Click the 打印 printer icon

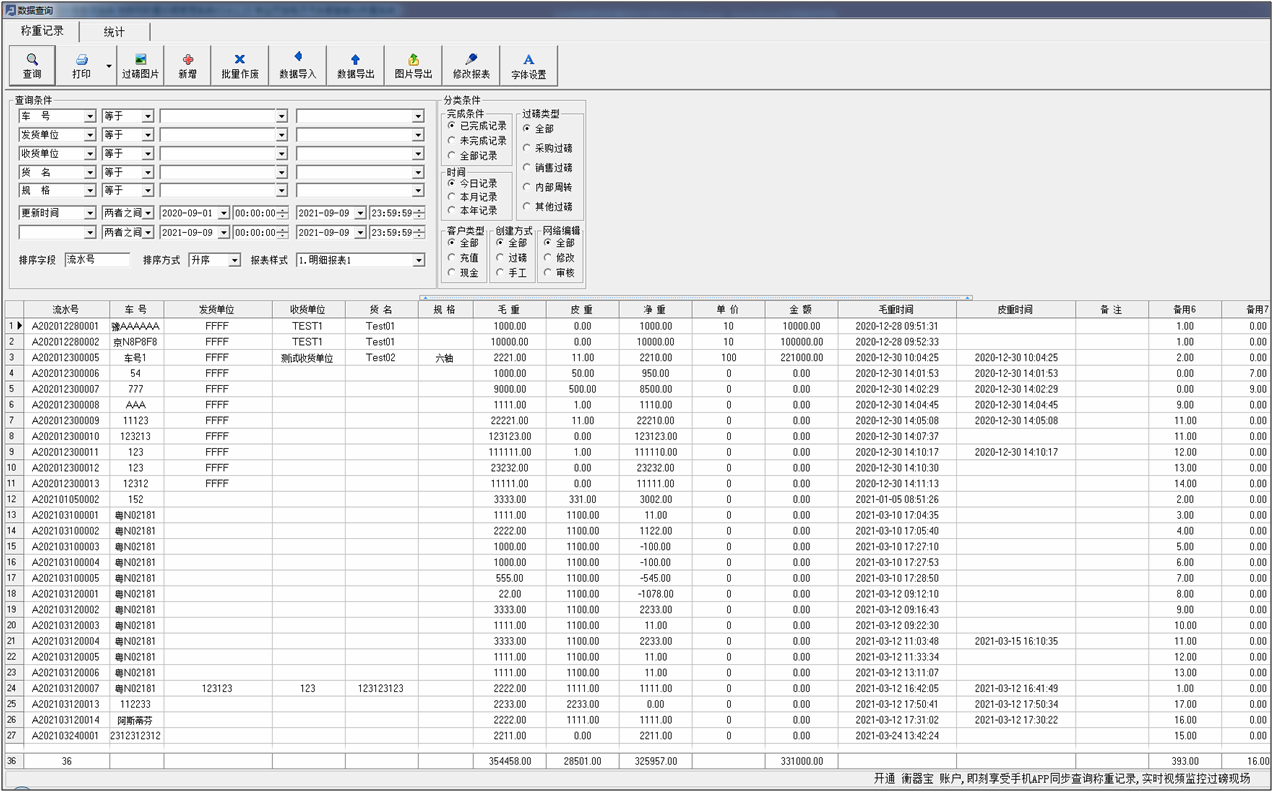[x=82, y=60]
